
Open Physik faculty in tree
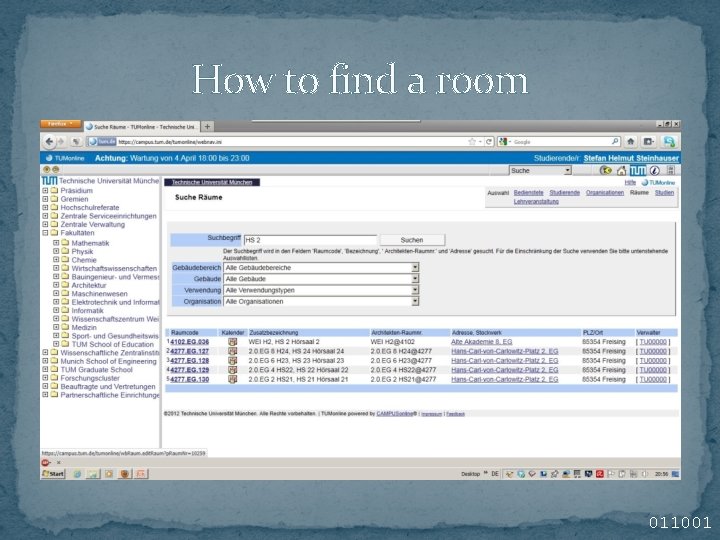82,252
